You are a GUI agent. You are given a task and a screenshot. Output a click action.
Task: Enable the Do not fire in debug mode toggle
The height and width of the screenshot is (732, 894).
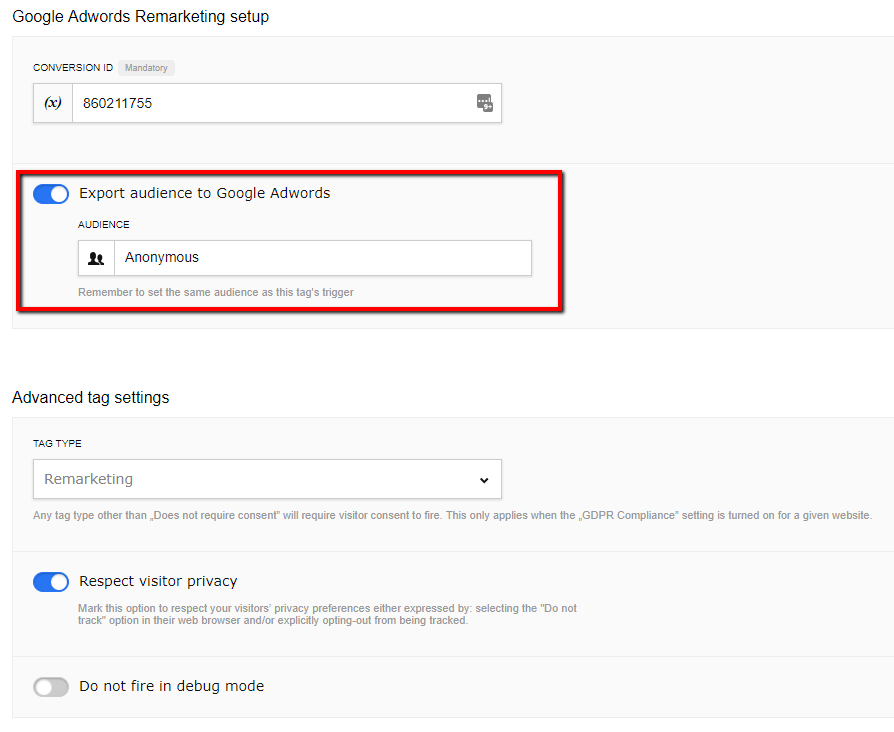pyautogui.click(x=51, y=687)
